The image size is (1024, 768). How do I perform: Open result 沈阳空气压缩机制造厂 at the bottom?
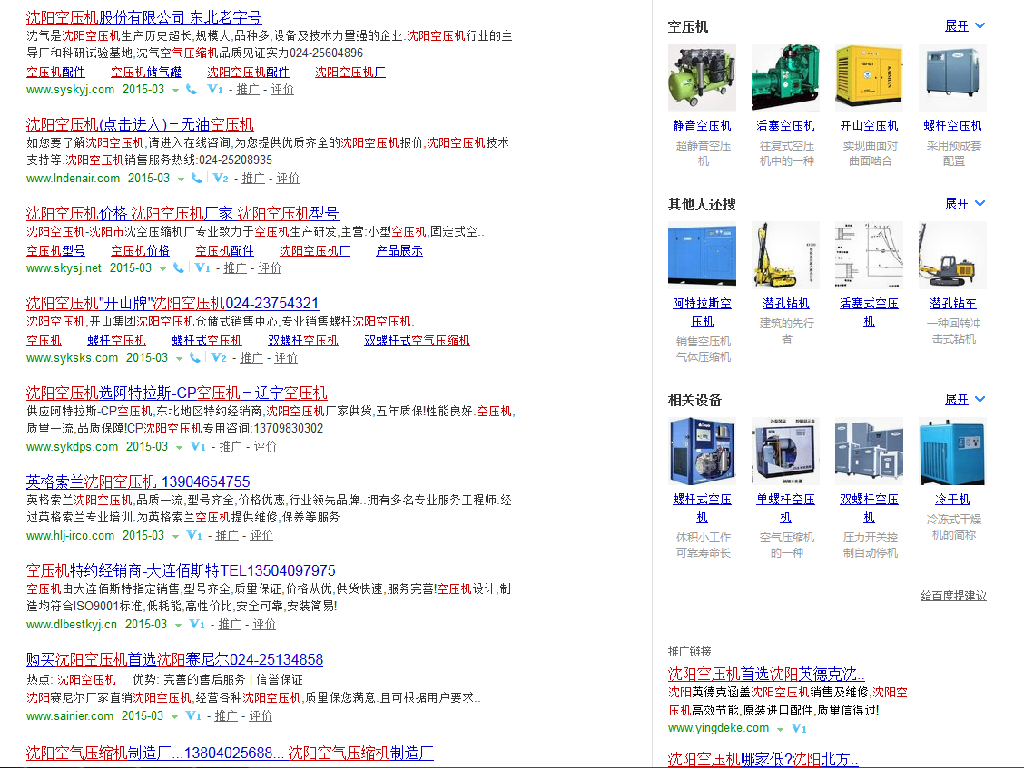coord(230,753)
